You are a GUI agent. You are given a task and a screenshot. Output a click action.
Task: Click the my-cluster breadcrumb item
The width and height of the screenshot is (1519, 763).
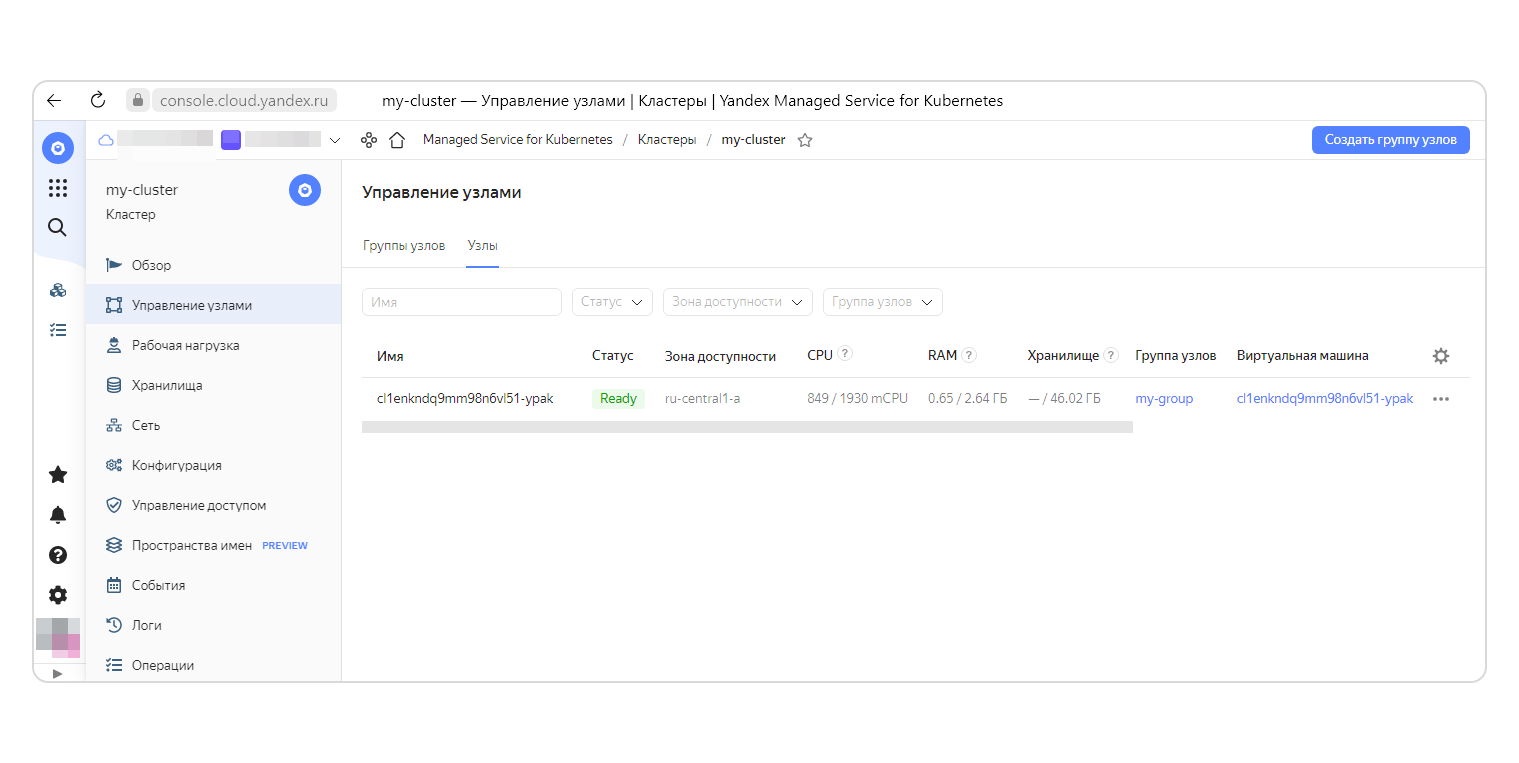click(x=753, y=140)
